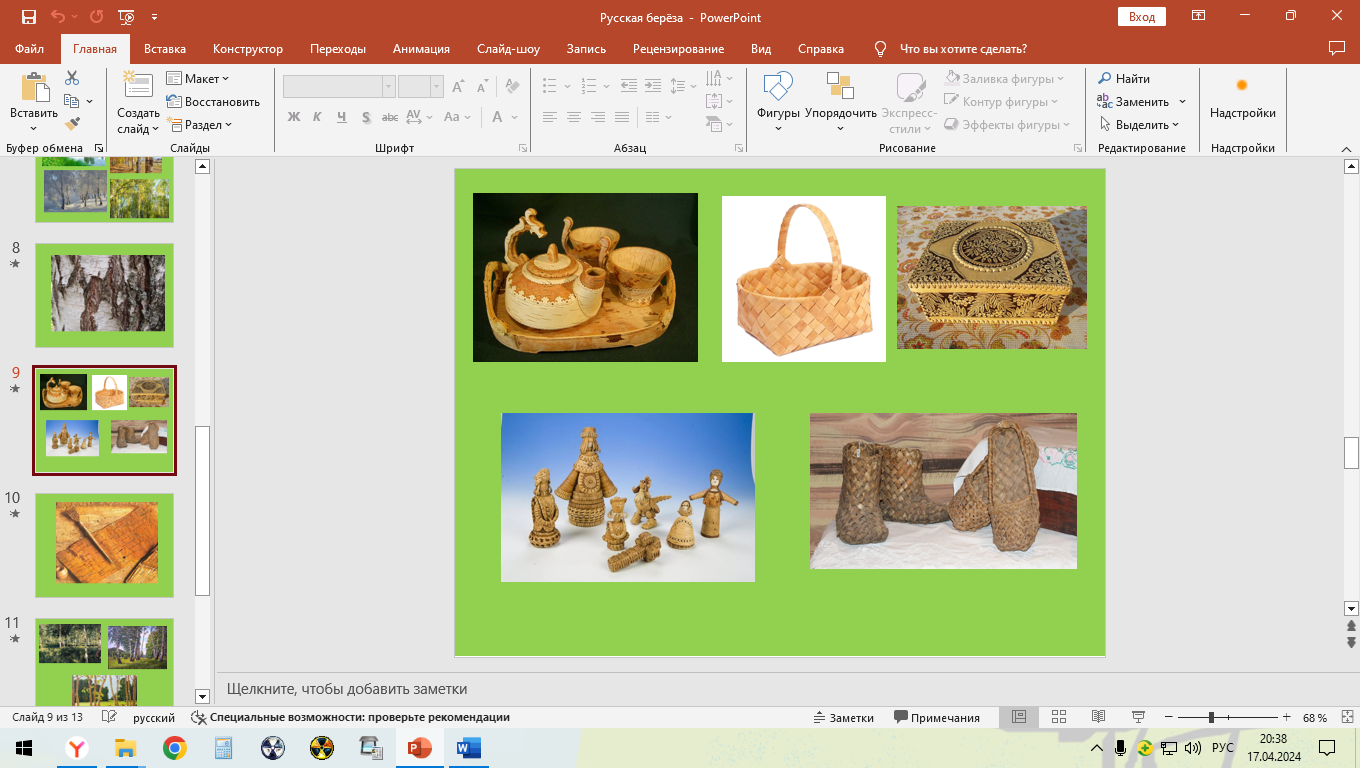This screenshot has height=768, width=1360.
Task: Toggle Normal view button in status bar
Action: pos(1019,717)
